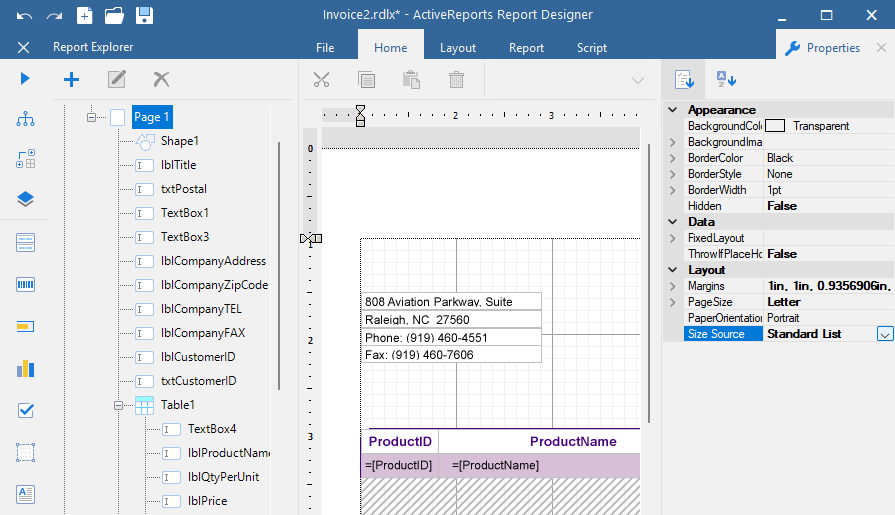Select lblCompanyAddress in the Report Explorer
This screenshot has width=895, height=515.
click(213, 261)
